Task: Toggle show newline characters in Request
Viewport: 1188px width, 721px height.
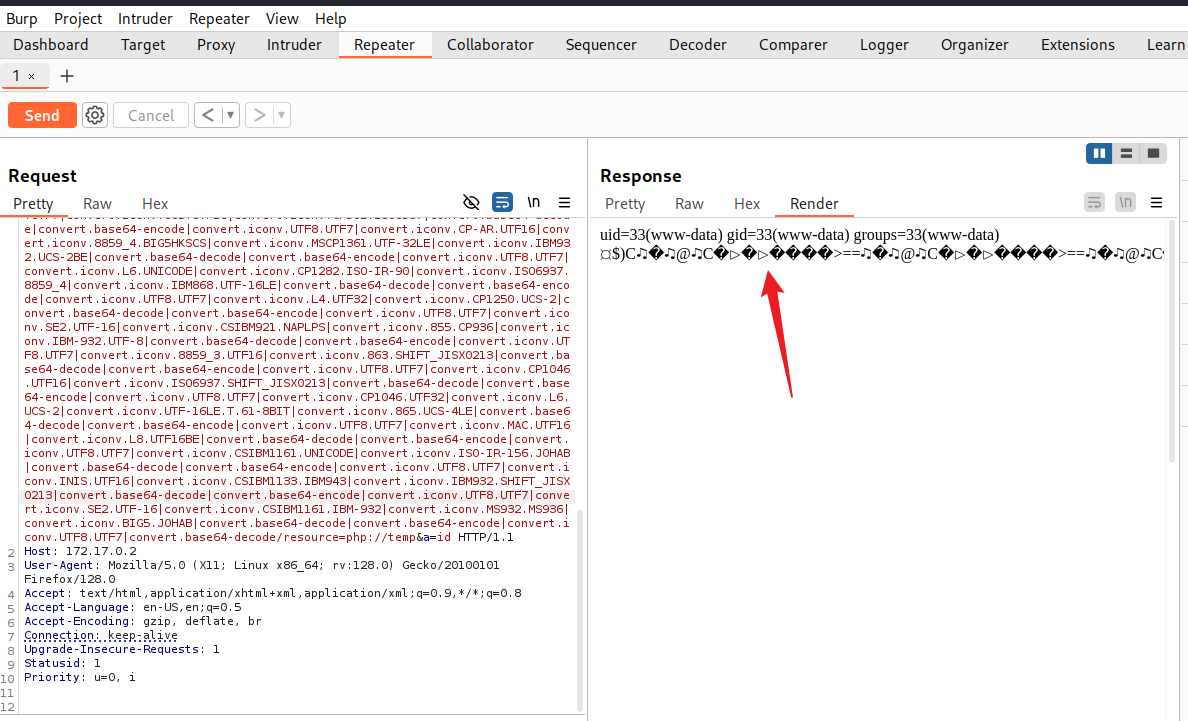Action: pos(533,202)
